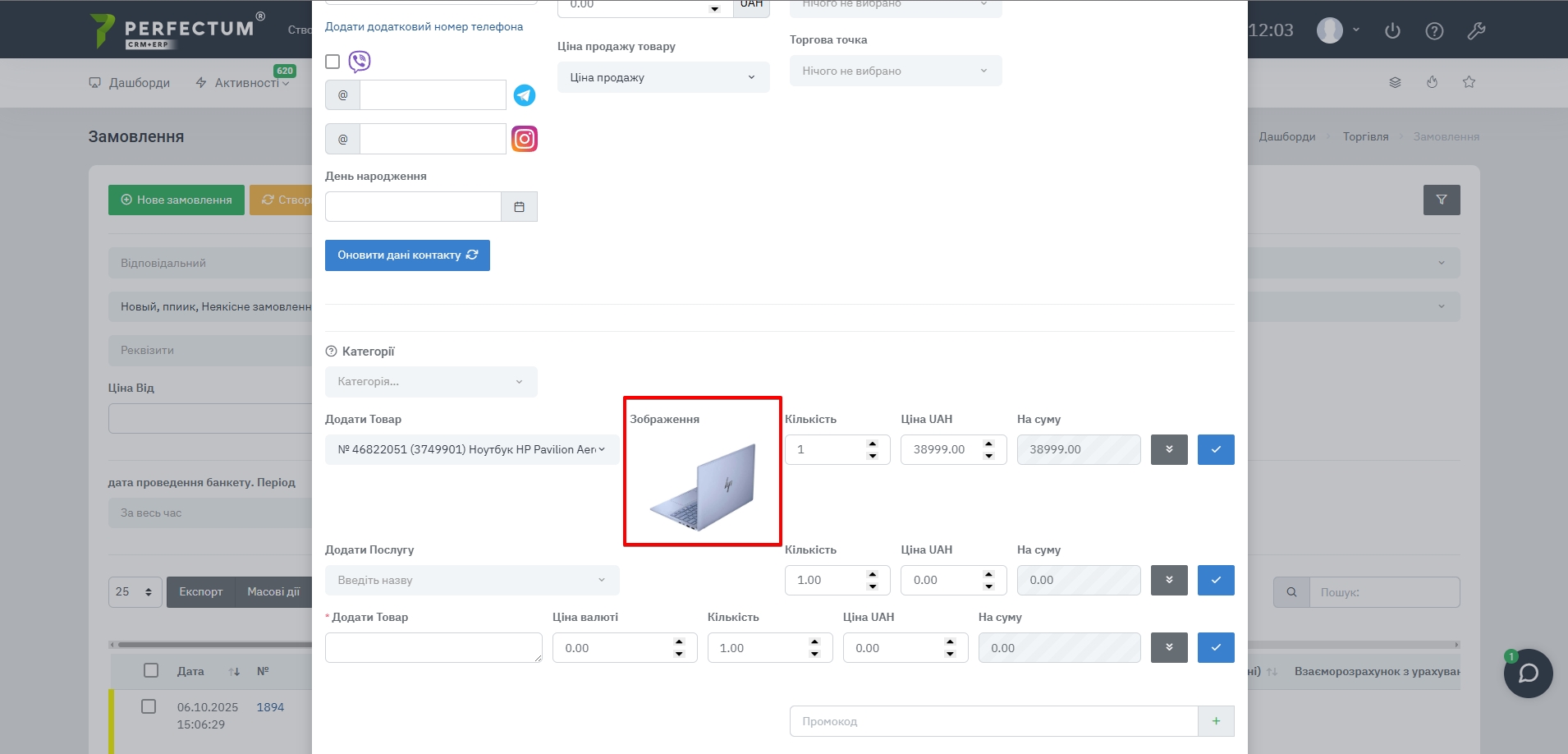Open the help question mark icon
Screen dimensions: 1568x754
pyautogui.click(x=1434, y=31)
